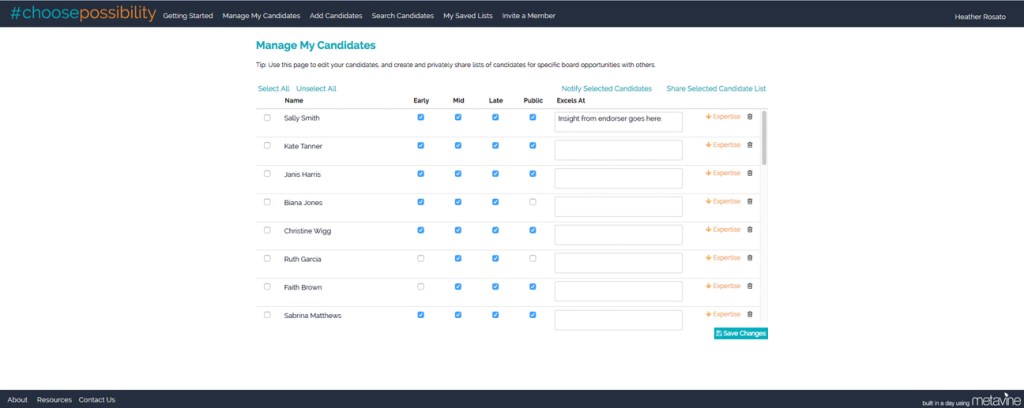Expand Expertise for Janis Harris
This screenshot has width=1024, height=408.
[x=723, y=173]
